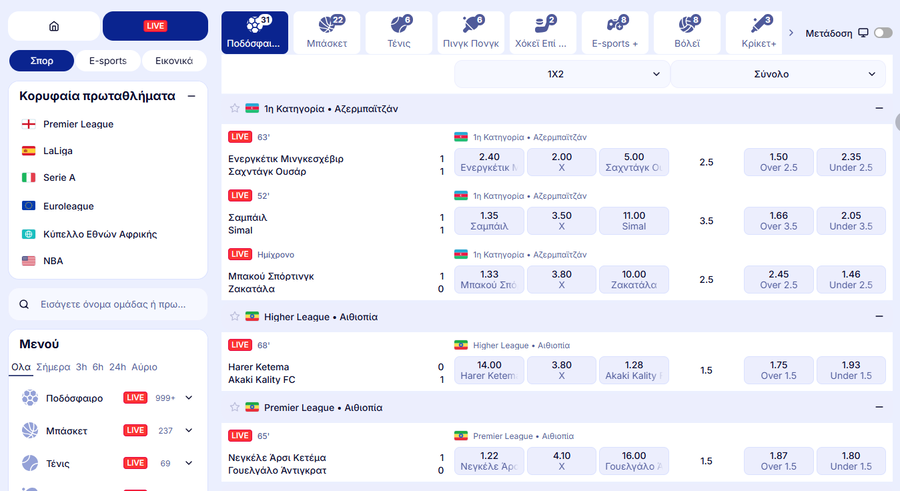Toggle the Μετάδοση broadcast switch

point(883,33)
